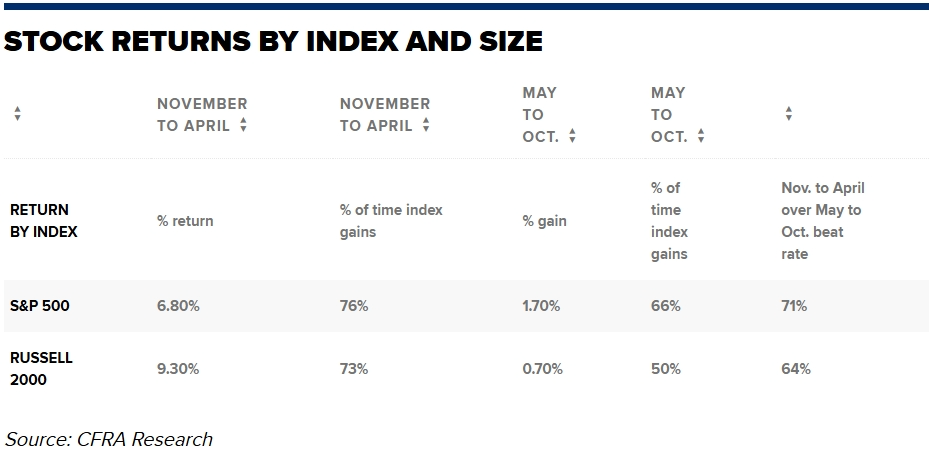Sort by May to Oct. % gain arrows
The width and height of the screenshot is (929, 456).
(572, 137)
